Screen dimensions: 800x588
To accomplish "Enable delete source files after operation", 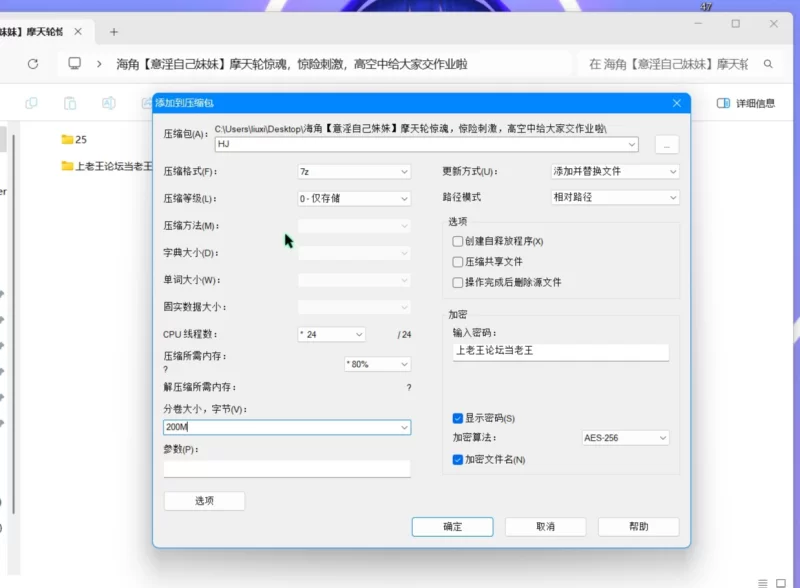I will click(458, 282).
